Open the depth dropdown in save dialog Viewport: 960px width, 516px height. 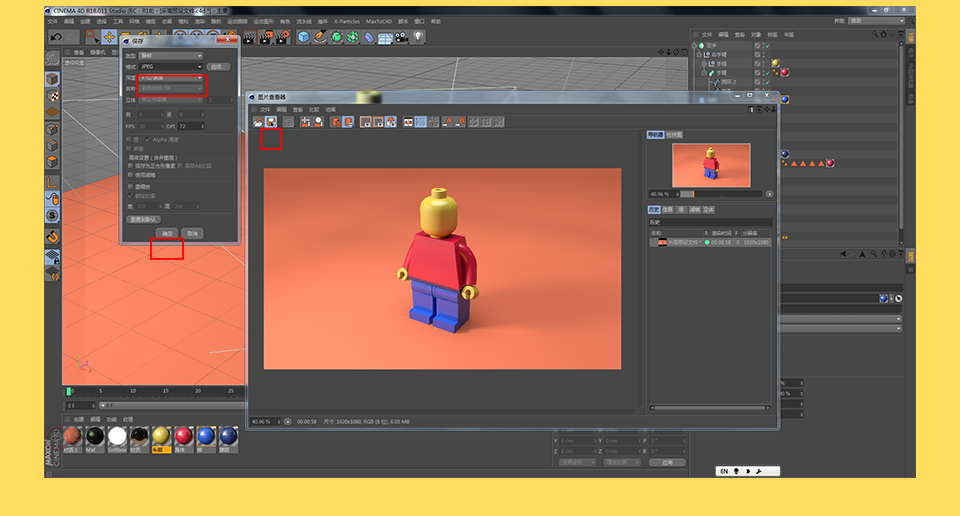pos(171,78)
